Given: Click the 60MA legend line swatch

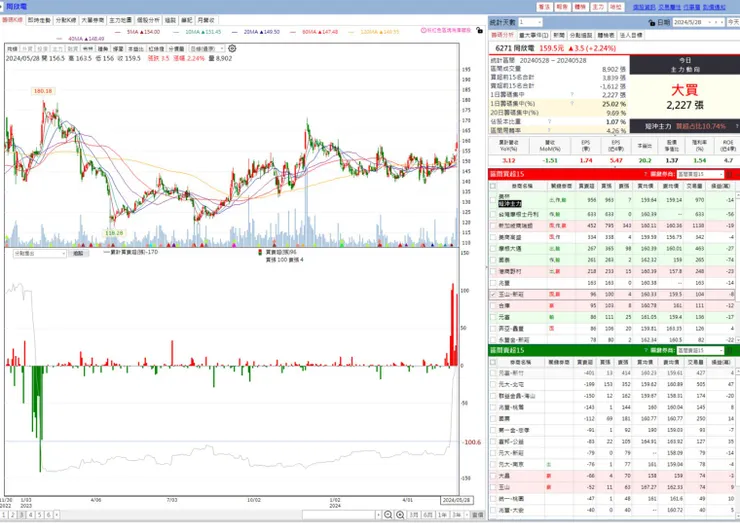Looking at the screenshot, I should coord(293,32).
